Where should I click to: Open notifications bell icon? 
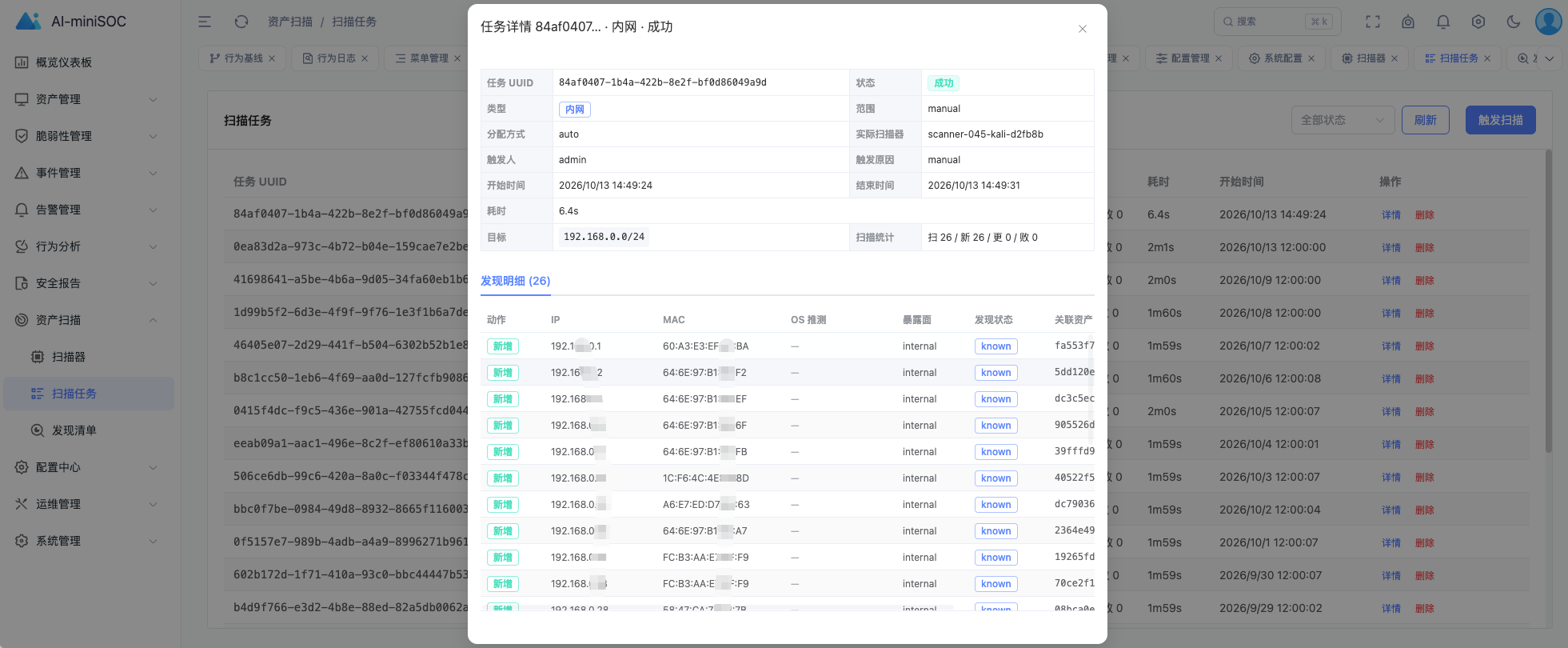[x=1443, y=22]
